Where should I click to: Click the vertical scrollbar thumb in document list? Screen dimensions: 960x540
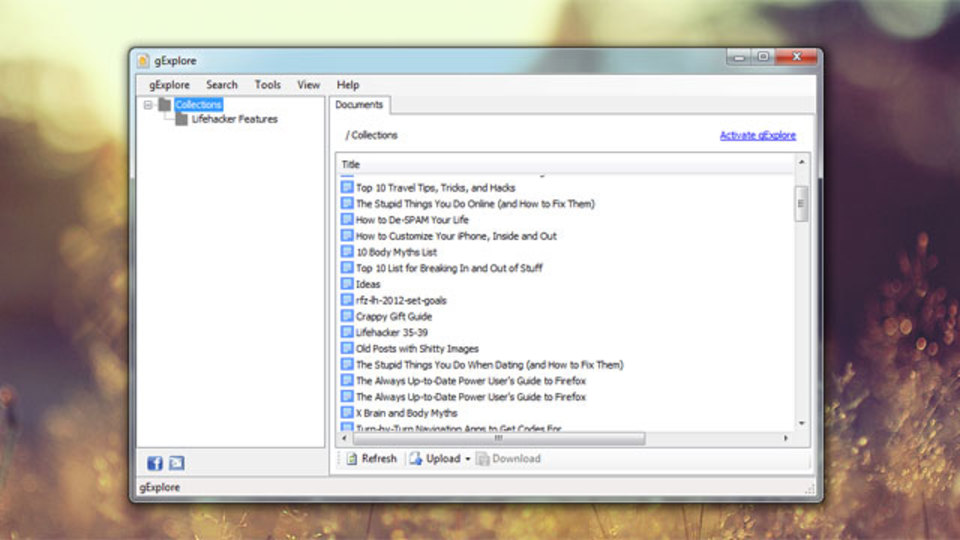[801, 204]
